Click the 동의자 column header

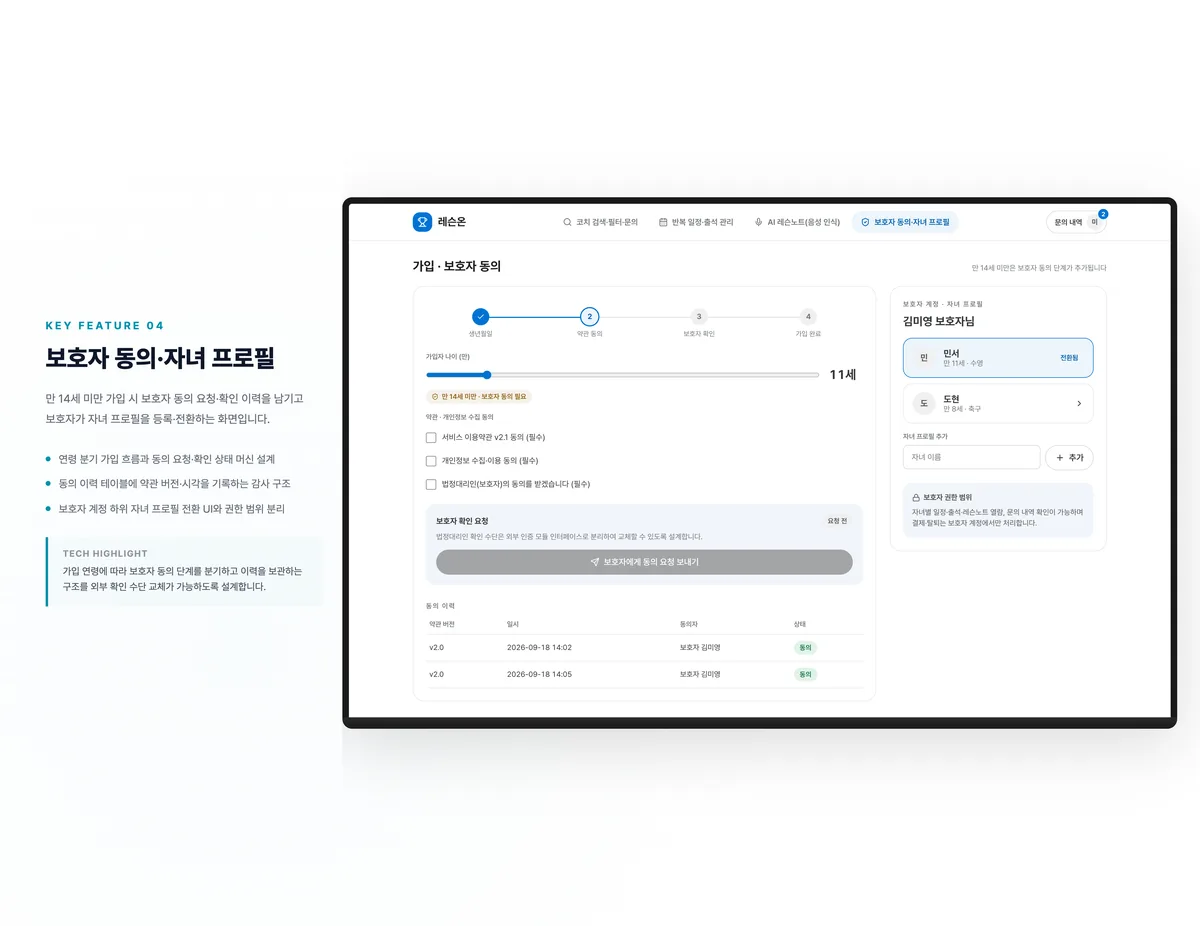pyautogui.click(x=688, y=624)
